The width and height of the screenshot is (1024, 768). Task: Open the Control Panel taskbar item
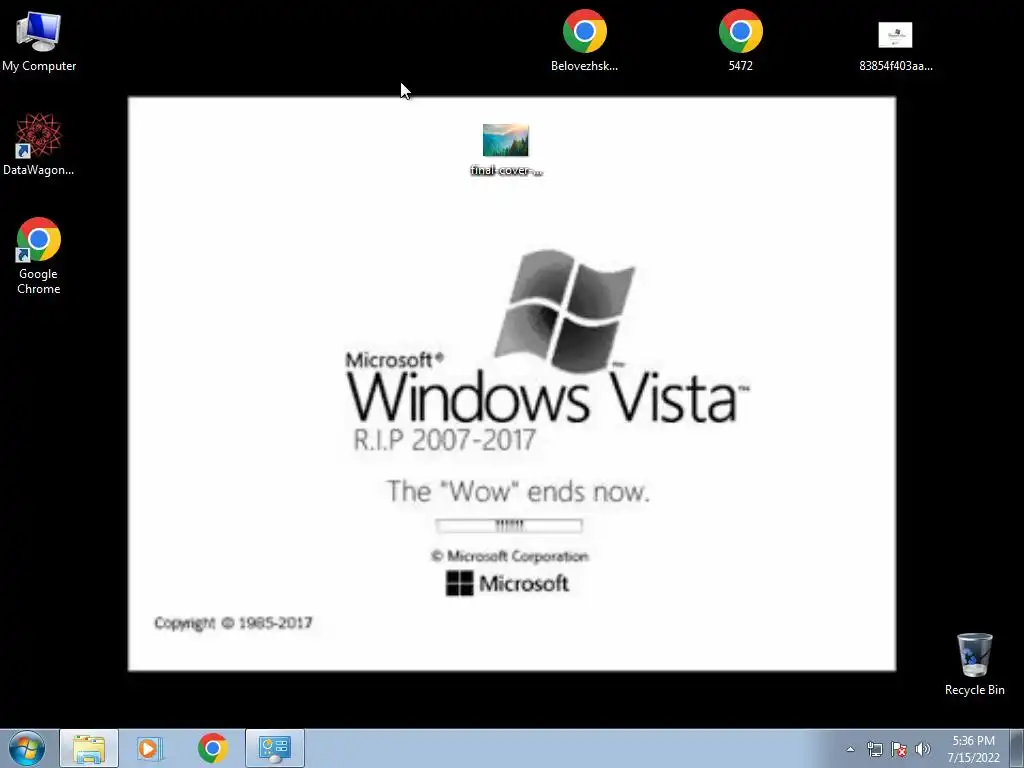[x=275, y=748]
